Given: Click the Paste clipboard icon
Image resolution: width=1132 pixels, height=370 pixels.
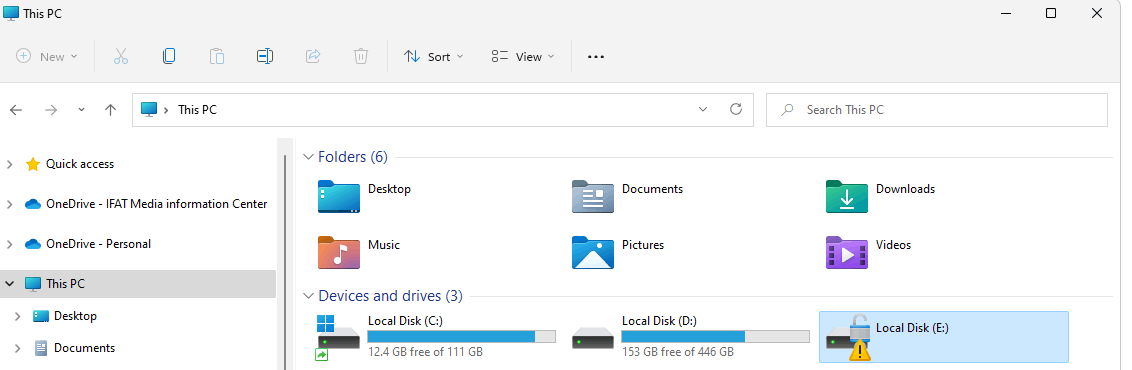Looking at the screenshot, I should (217, 56).
